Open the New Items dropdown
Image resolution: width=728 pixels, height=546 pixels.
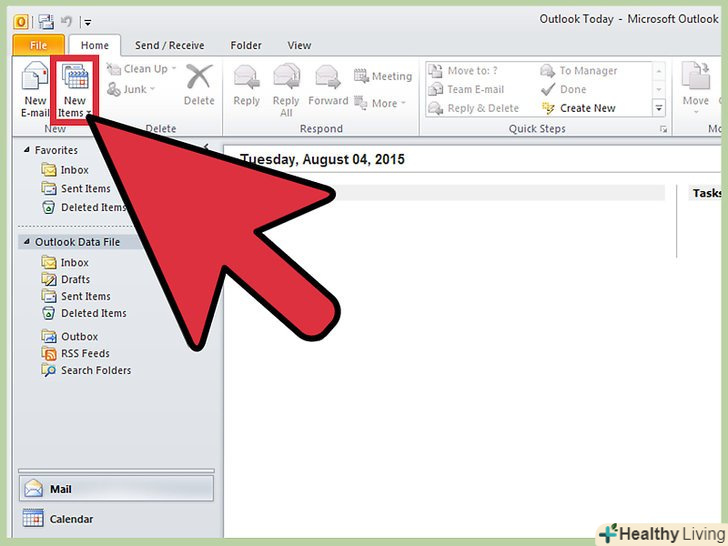point(74,92)
